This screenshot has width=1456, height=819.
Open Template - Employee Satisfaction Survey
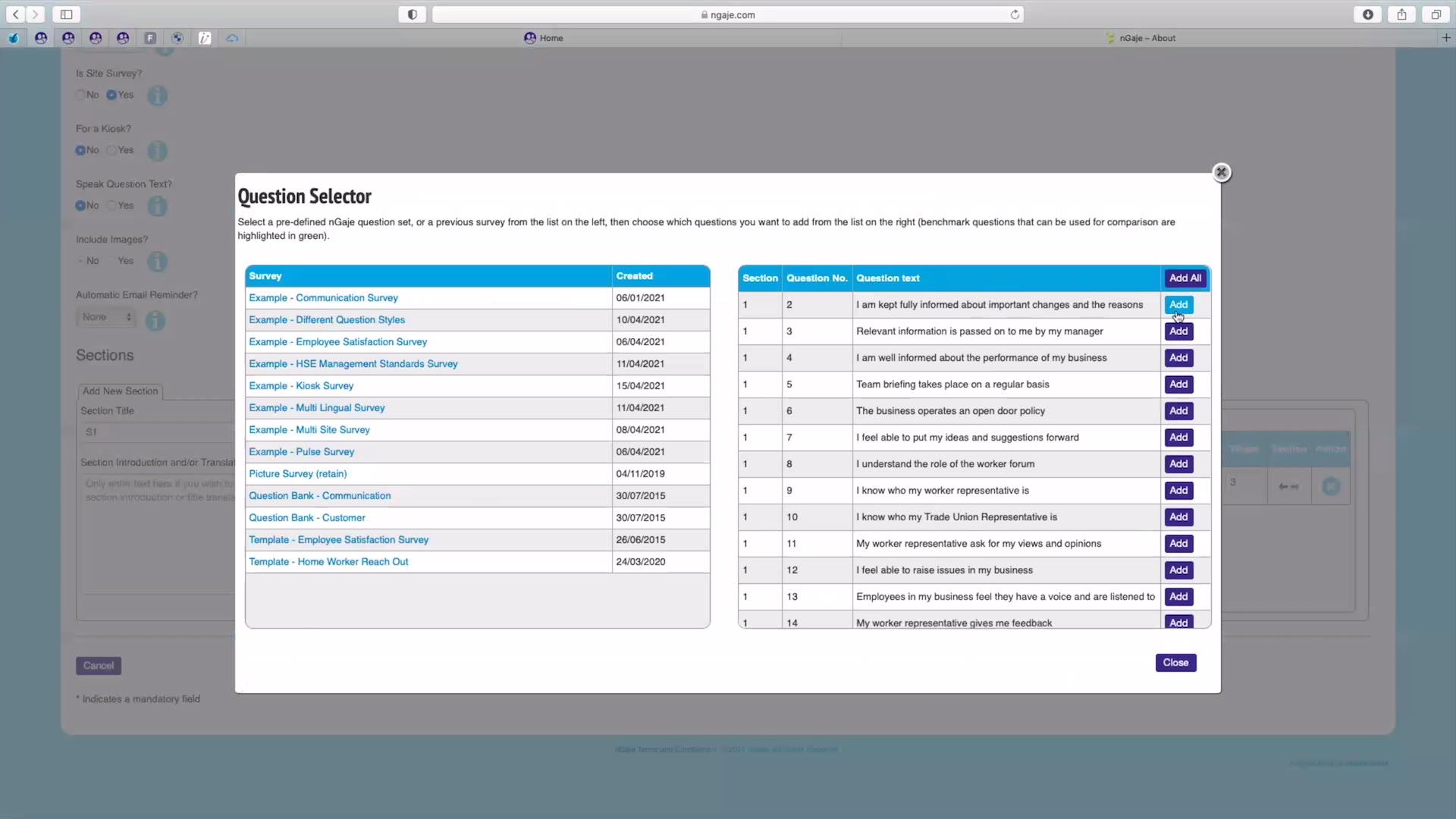tap(339, 540)
